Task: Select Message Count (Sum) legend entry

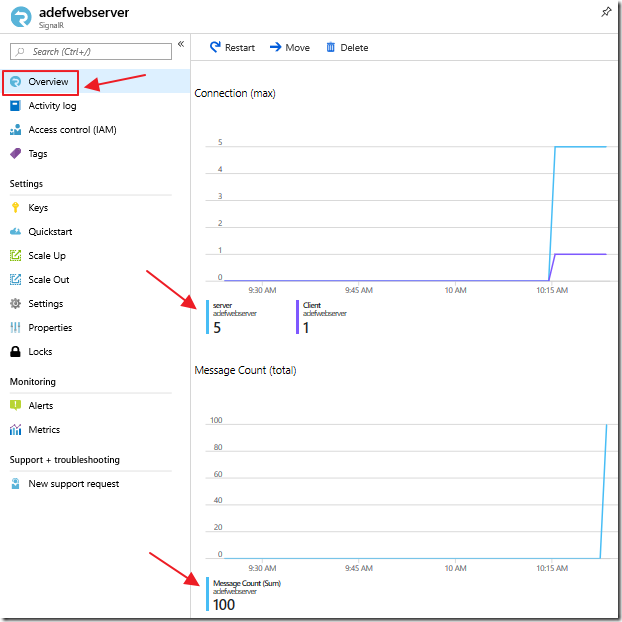Action: tap(244, 595)
